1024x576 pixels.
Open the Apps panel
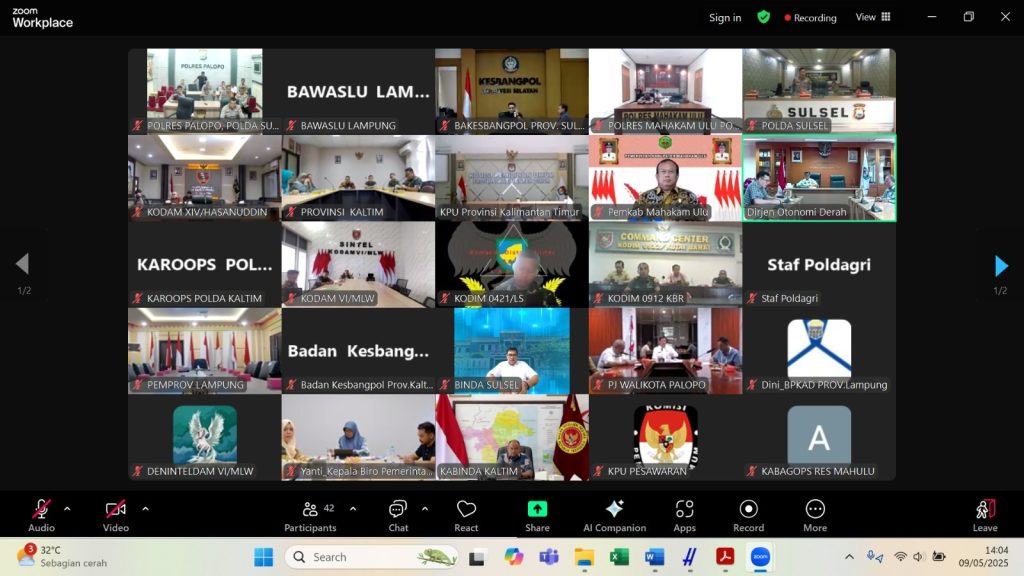coord(684,515)
